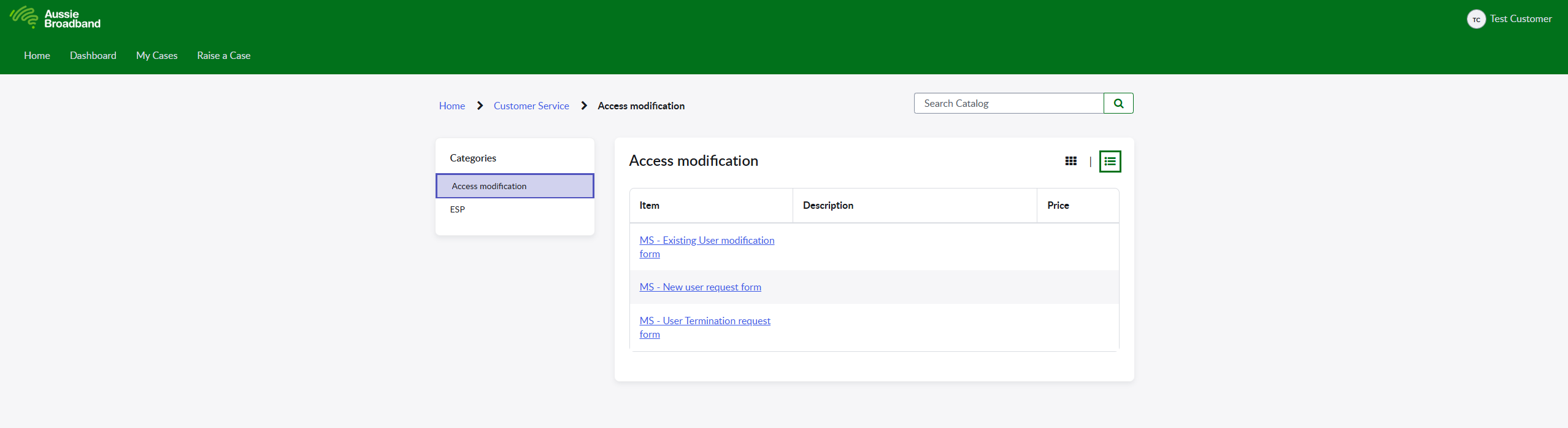
Task: Open My Cases page
Action: click(156, 55)
